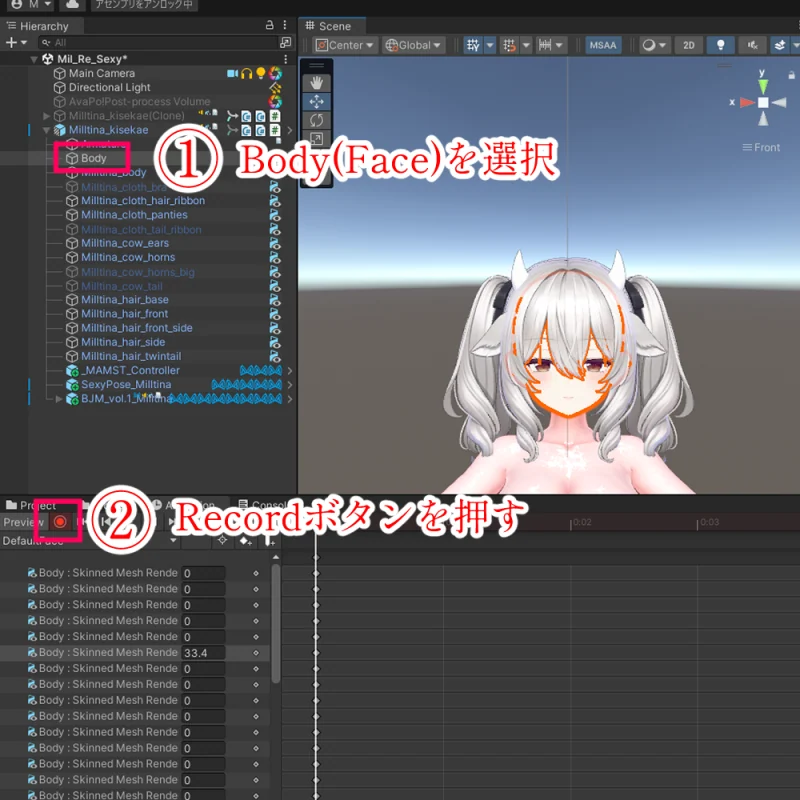Click the Animation Record button
This screenshot has height=800, width=800.
point(60,522)
